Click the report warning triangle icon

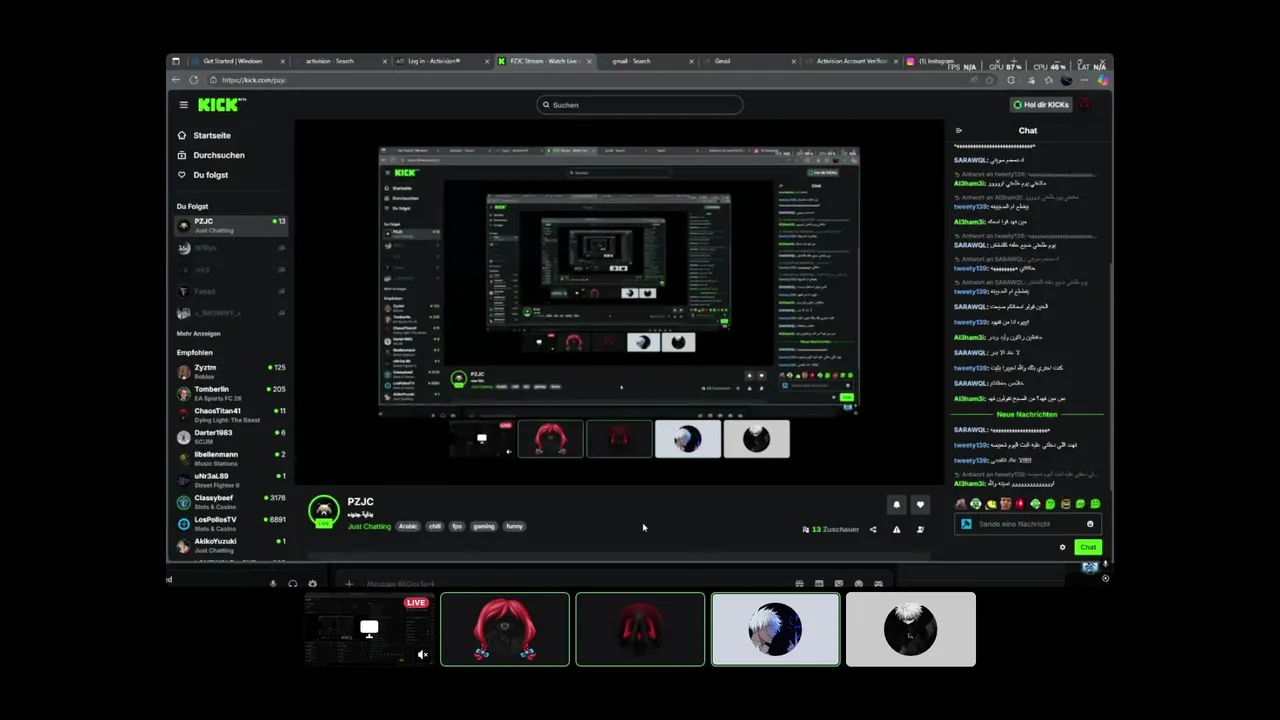pyautogui.click(x=897, y=529)
